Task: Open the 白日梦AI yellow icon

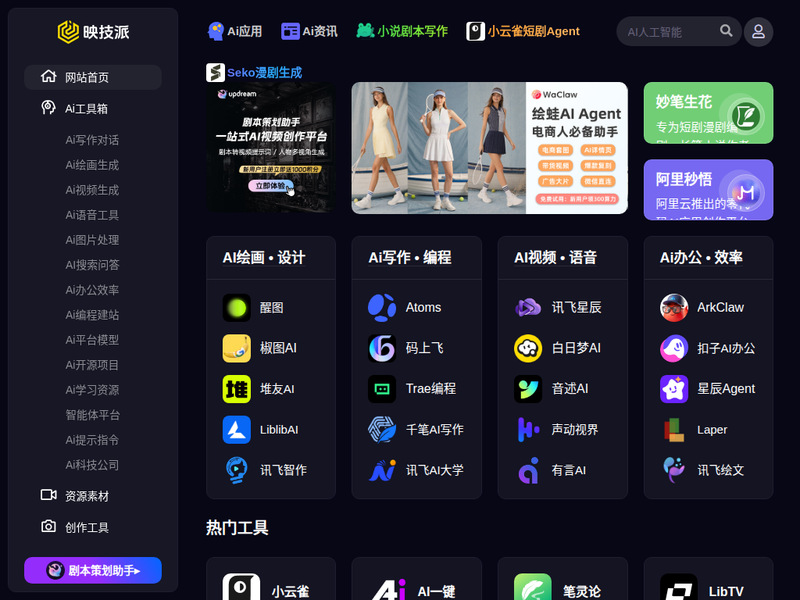Action: click(x=528, y=348)
